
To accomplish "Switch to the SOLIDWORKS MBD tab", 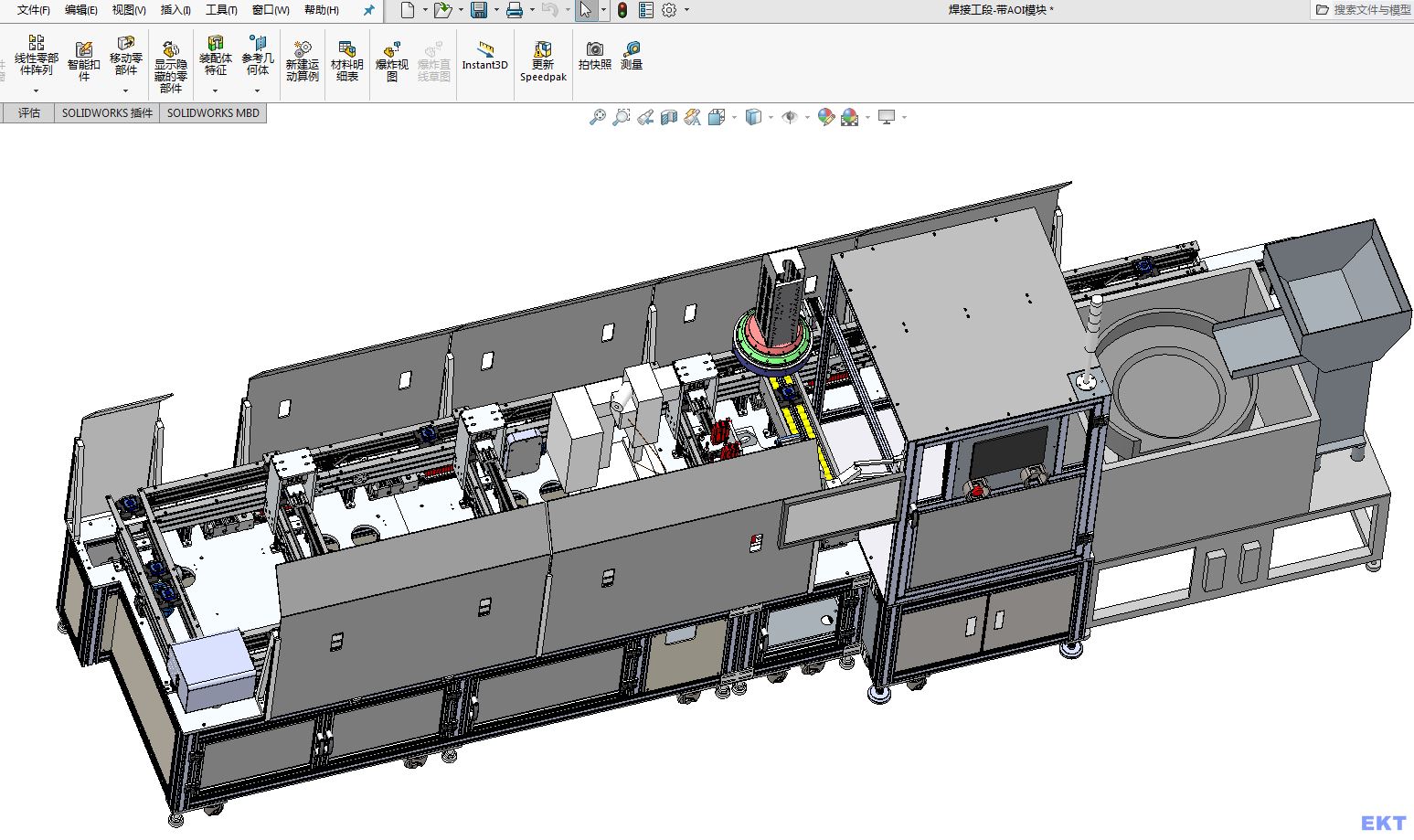I will pos(213,113).
